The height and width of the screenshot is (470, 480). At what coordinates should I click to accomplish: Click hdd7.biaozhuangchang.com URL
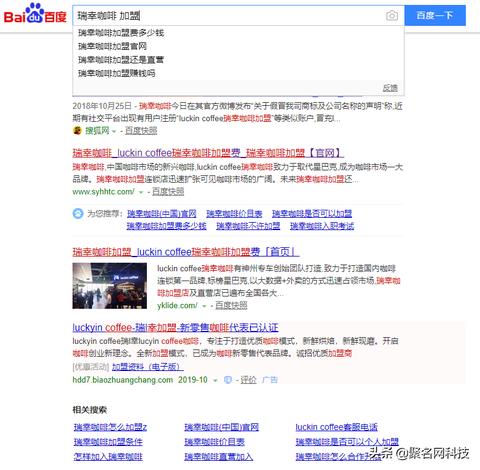coord(123,380)
